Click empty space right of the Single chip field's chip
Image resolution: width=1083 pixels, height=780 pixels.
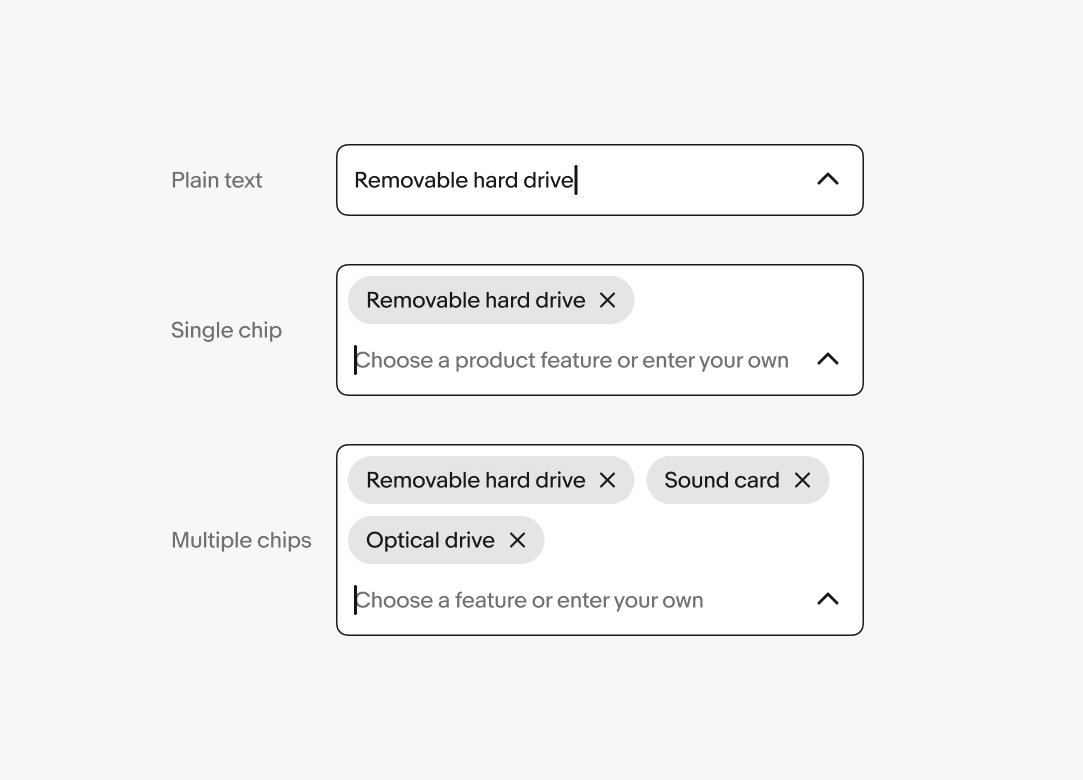745,300
